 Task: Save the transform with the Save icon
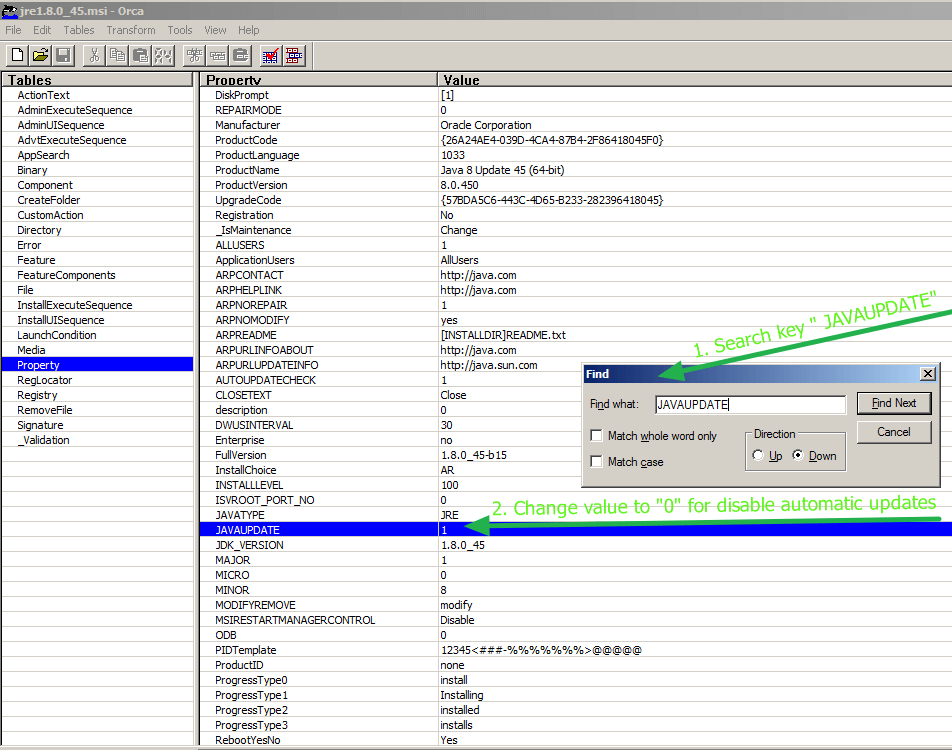pyautogui.click(x=63, y=55)
